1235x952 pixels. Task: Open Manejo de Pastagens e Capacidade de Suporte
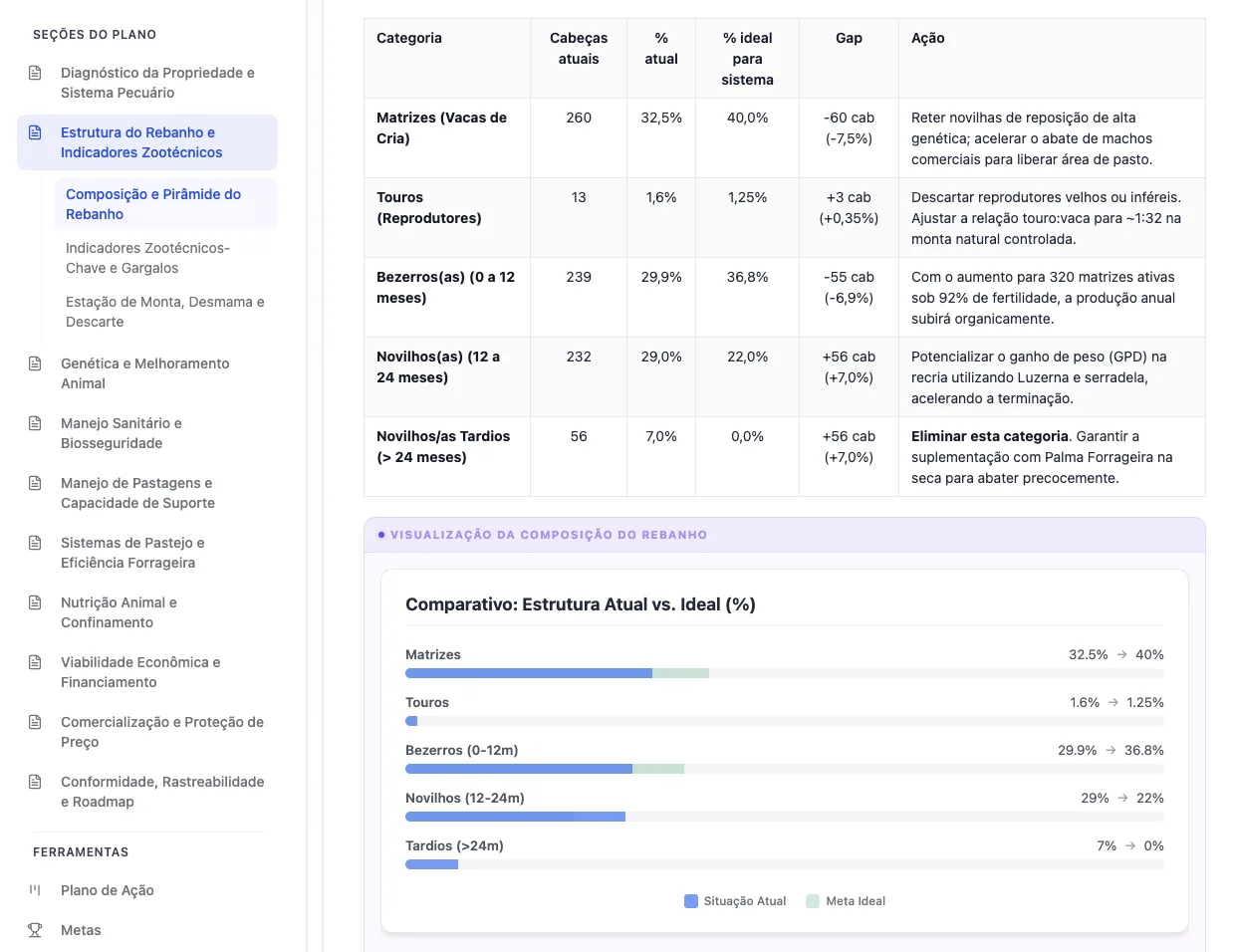(x=147, y=493)
